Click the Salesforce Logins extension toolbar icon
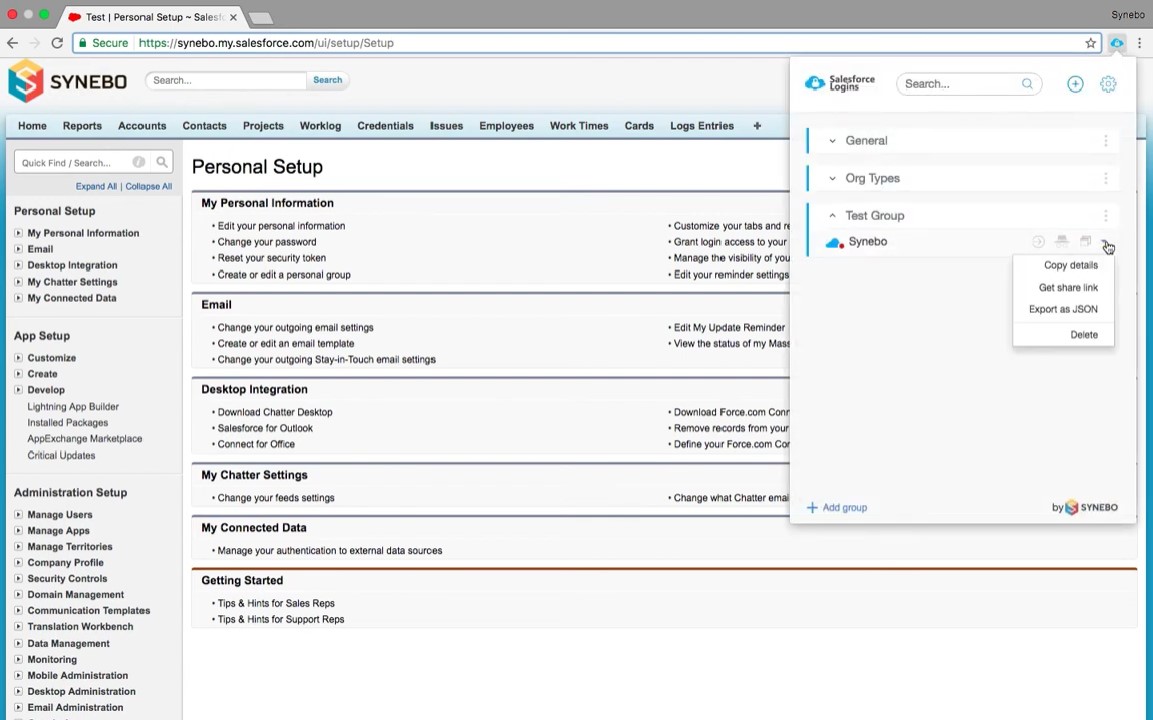 click(x=1116, y=43)
